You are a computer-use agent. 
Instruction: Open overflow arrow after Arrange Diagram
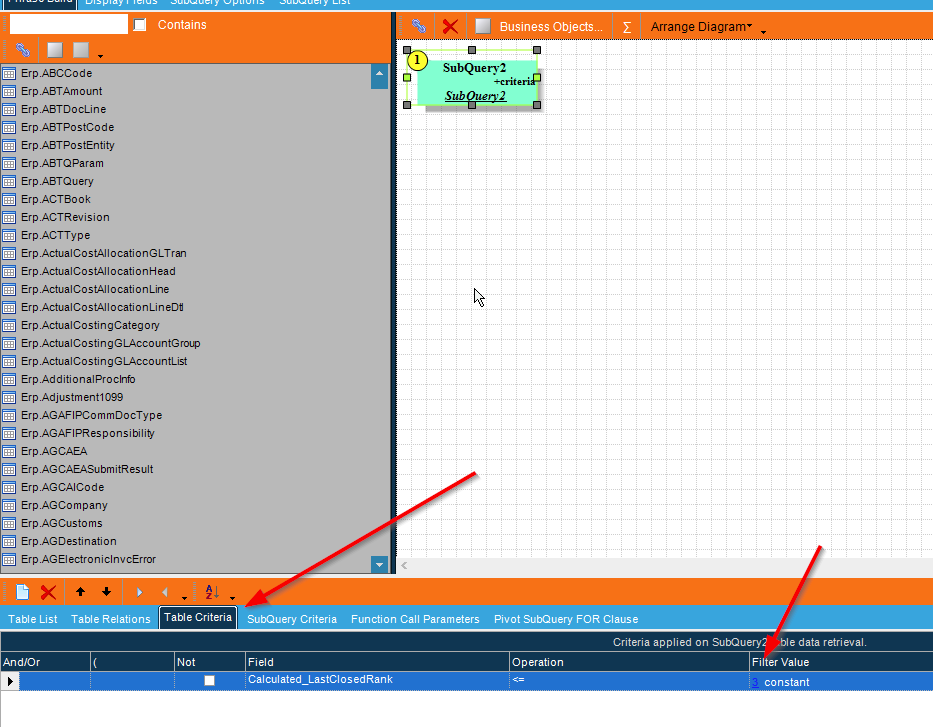coord(763,32)
